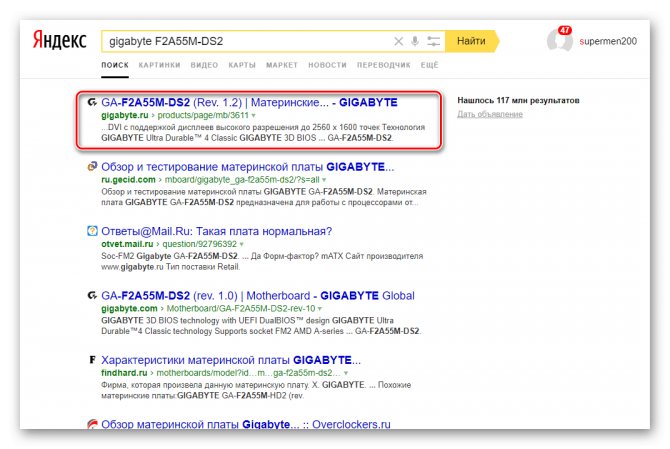Click the mboard/gigabyte_ga-f2a55m-ds2 path link
The width and height of the screenshot is (670, 449).
click(x=242, y=180)
